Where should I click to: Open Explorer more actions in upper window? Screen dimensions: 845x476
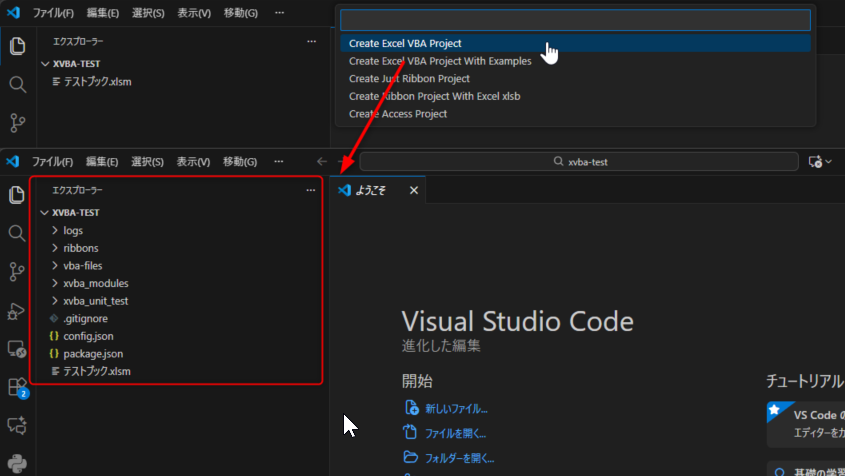(311, 42)
